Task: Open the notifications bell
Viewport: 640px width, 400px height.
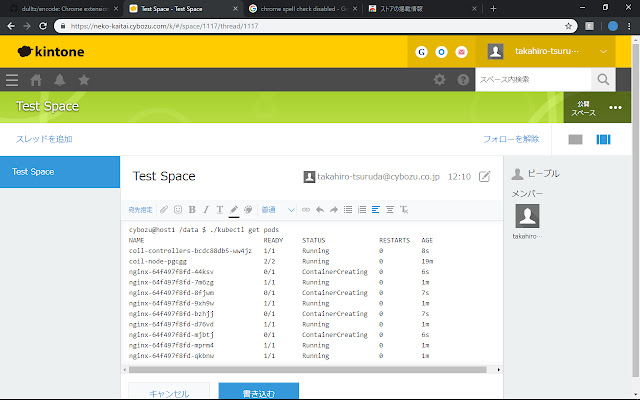Action: (60, 80)
